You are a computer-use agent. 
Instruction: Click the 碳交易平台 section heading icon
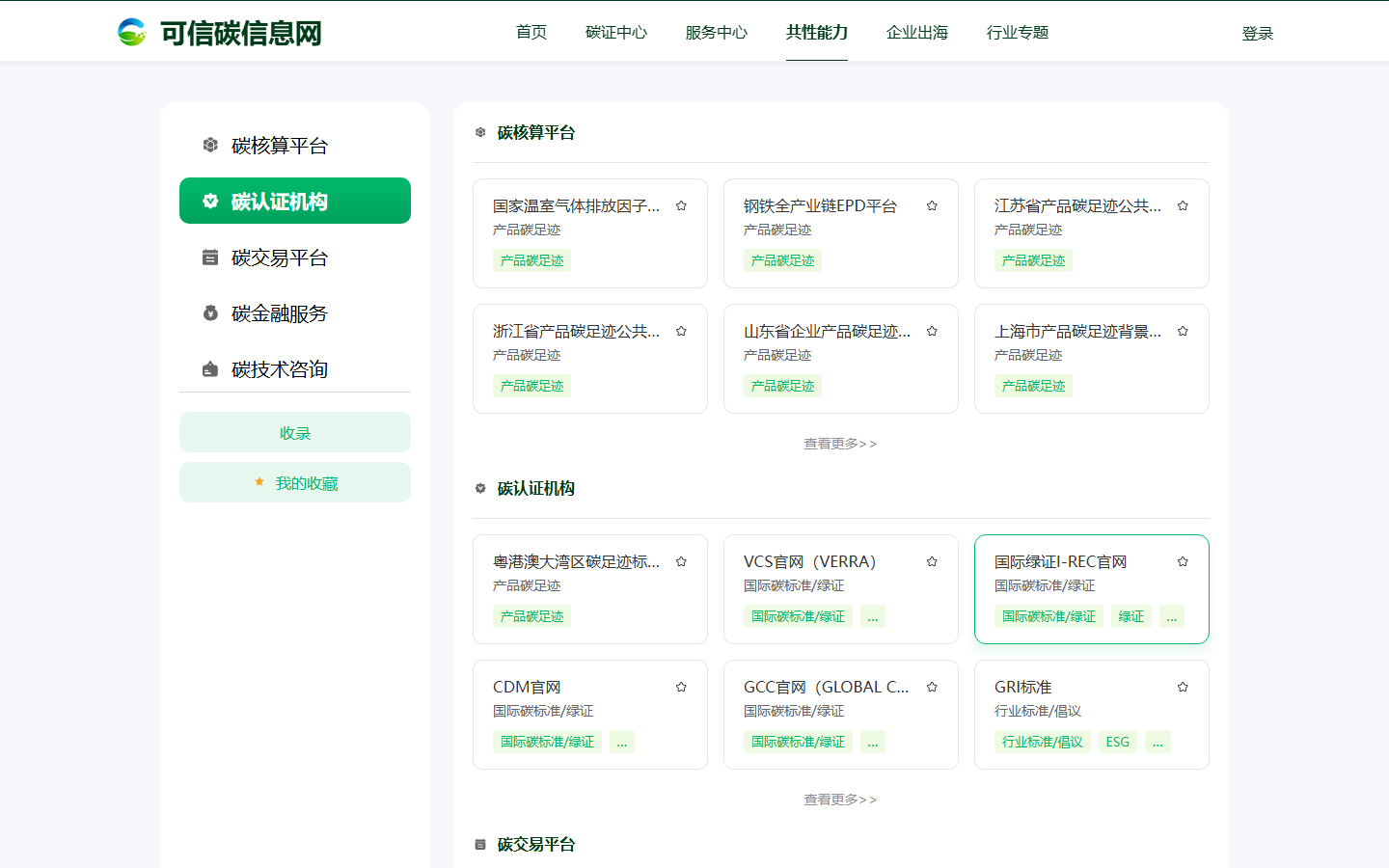coord(480,844)
